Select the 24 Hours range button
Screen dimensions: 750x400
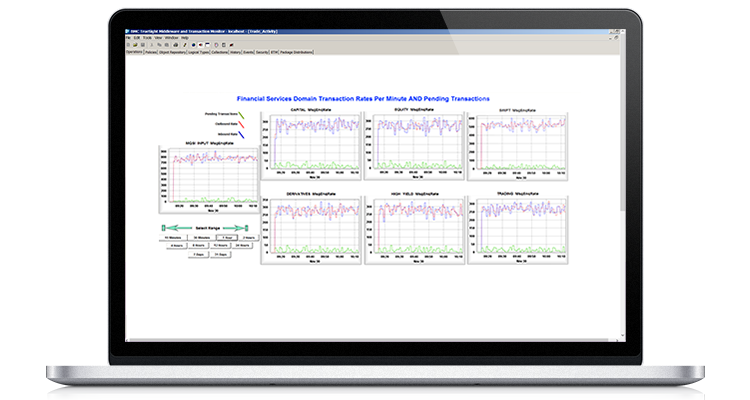coord(242,246)
